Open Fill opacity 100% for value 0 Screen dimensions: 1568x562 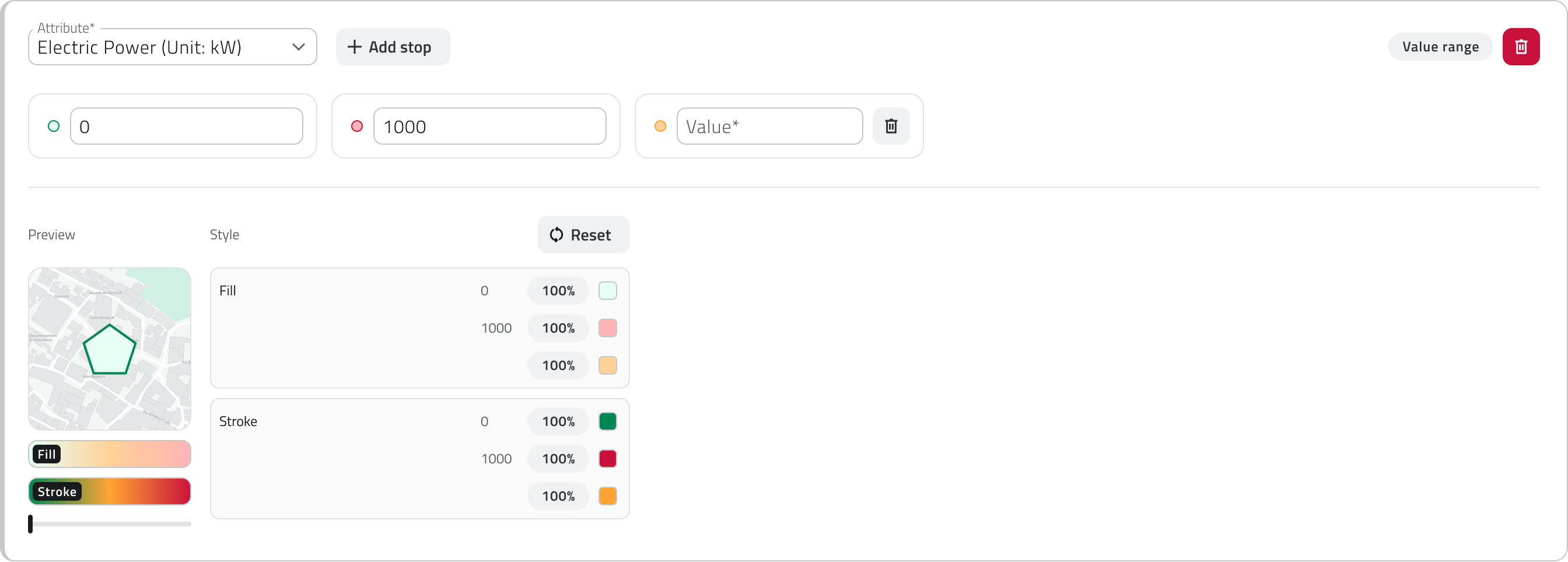558,291
